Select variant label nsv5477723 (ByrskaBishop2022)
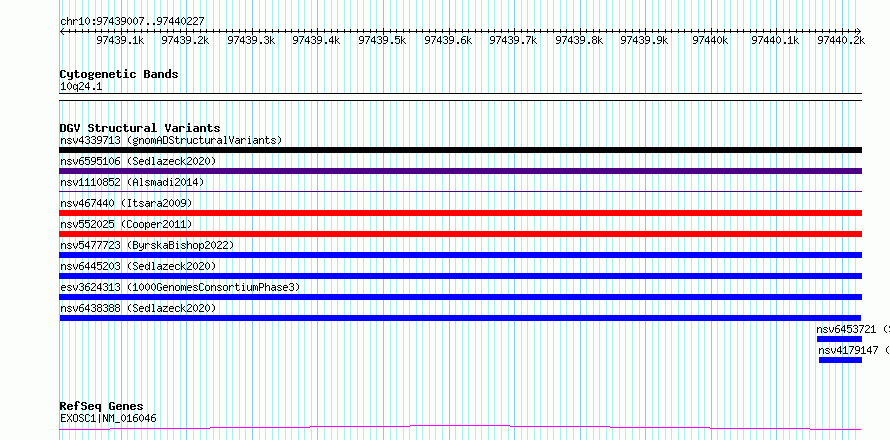 (x=148, y=245)
